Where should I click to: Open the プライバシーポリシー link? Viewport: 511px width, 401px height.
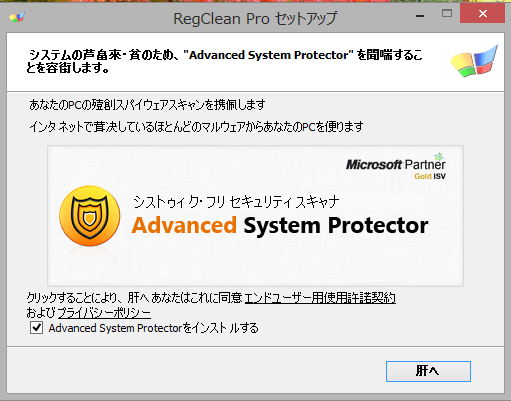click(x=104, y=313)
